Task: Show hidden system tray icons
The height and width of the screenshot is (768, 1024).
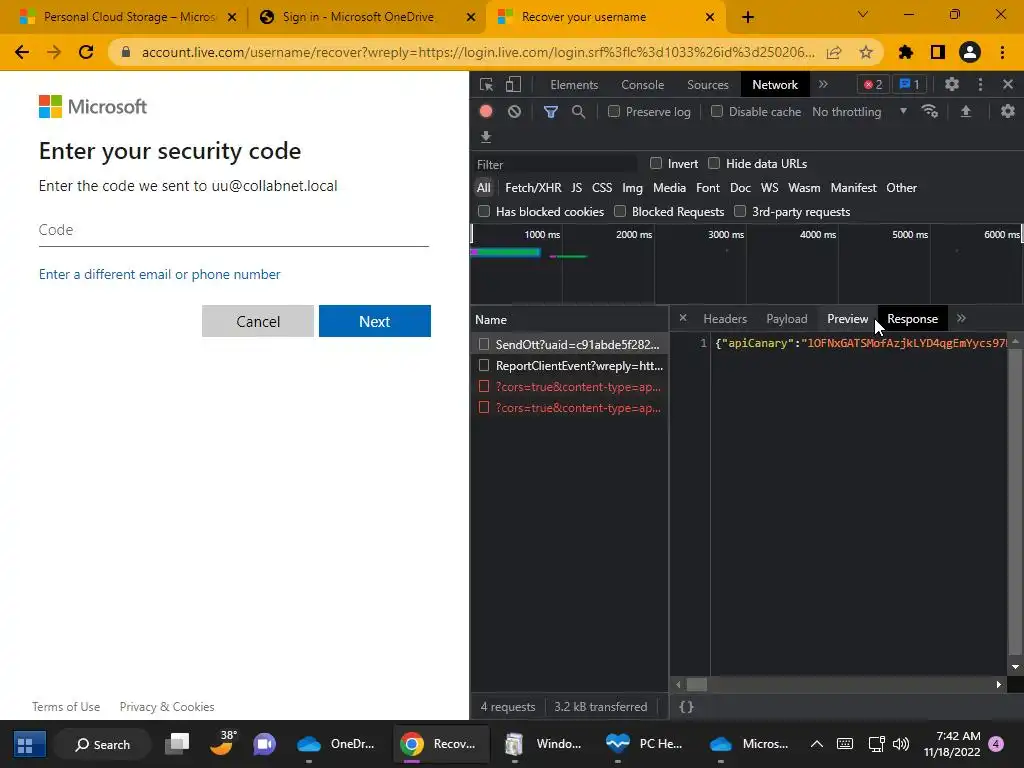Action: 816,744
